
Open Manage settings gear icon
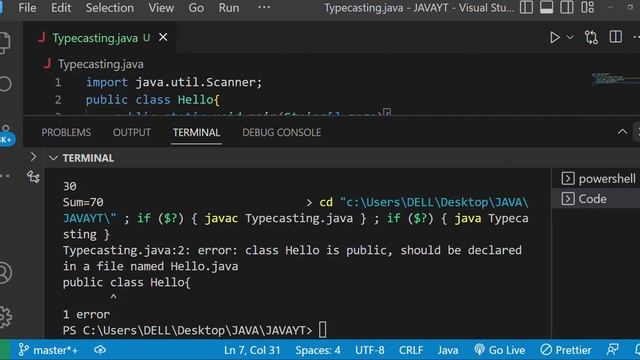coord(5,316)
